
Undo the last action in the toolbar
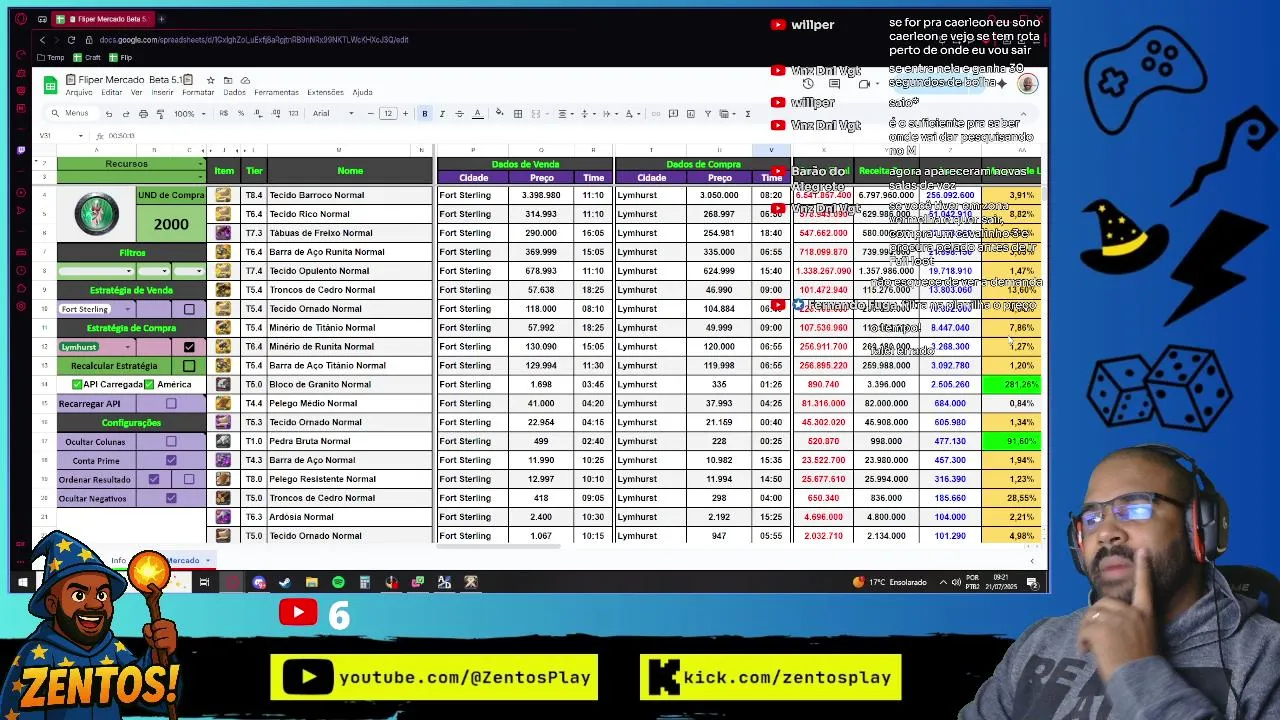pyautogui.click(x=109, y=114)
